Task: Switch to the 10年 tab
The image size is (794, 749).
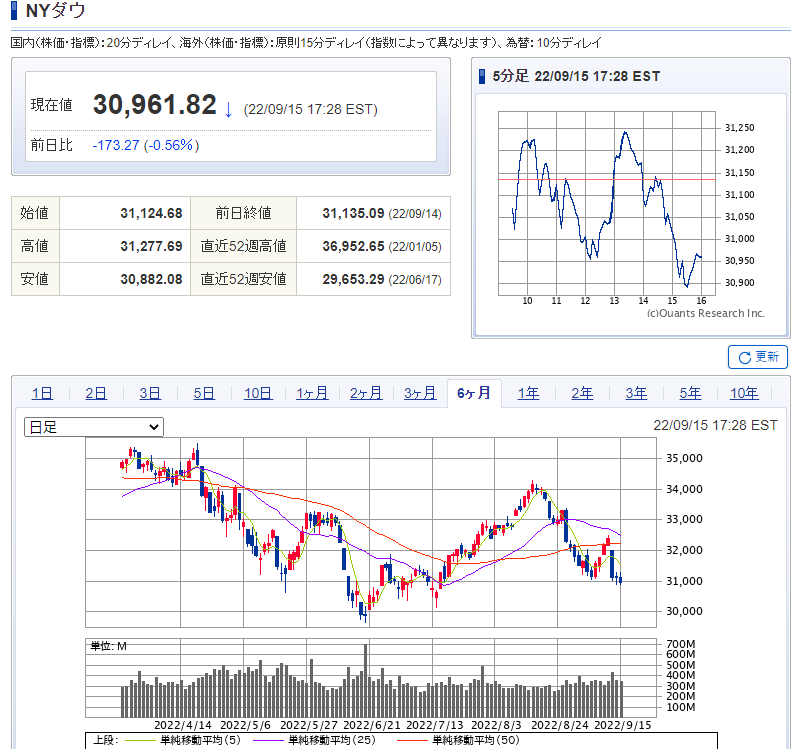Action: coord(744,393)
